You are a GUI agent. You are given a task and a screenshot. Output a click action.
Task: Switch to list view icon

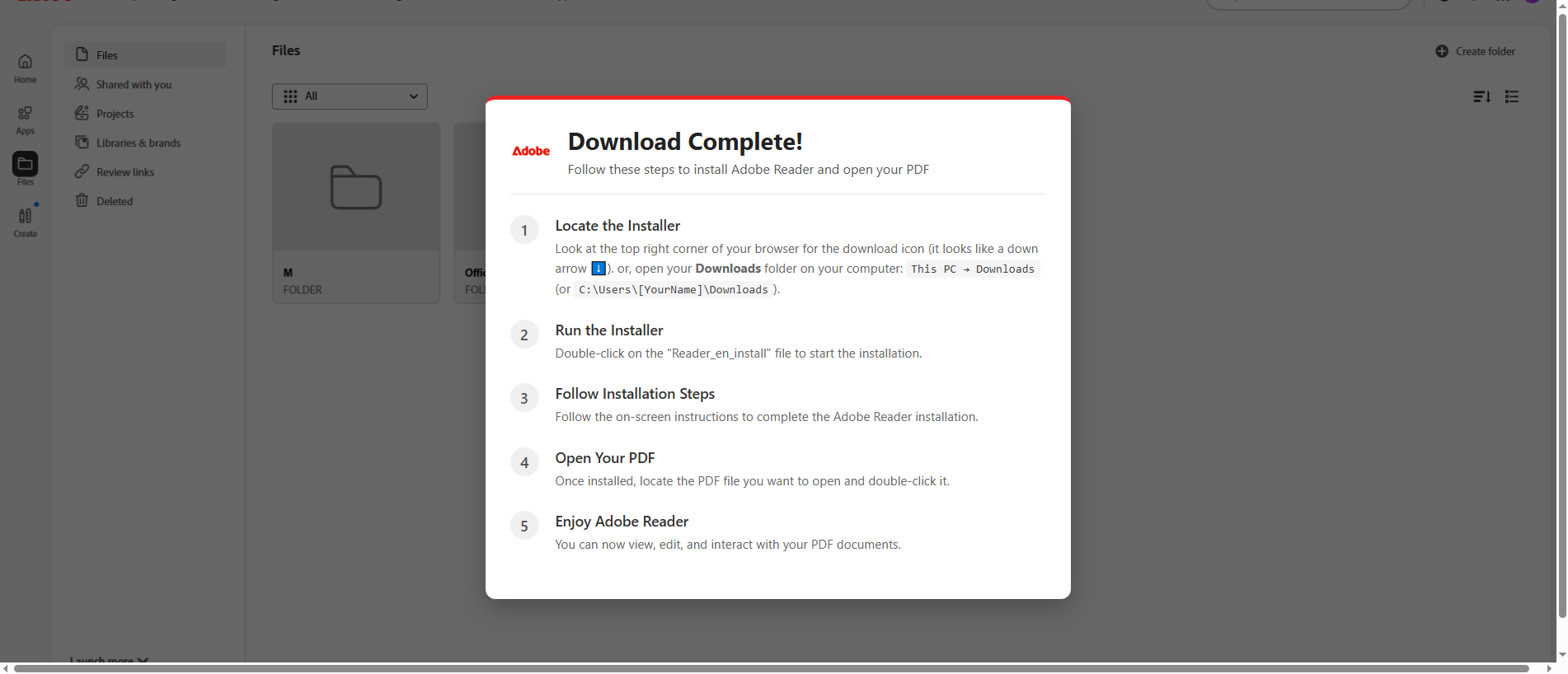(1512, 96)
